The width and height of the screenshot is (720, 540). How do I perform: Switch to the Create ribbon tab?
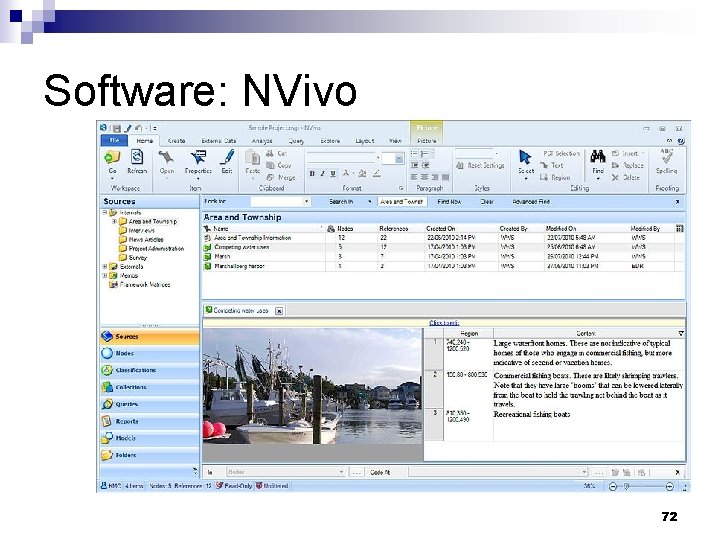coord(176,141)
